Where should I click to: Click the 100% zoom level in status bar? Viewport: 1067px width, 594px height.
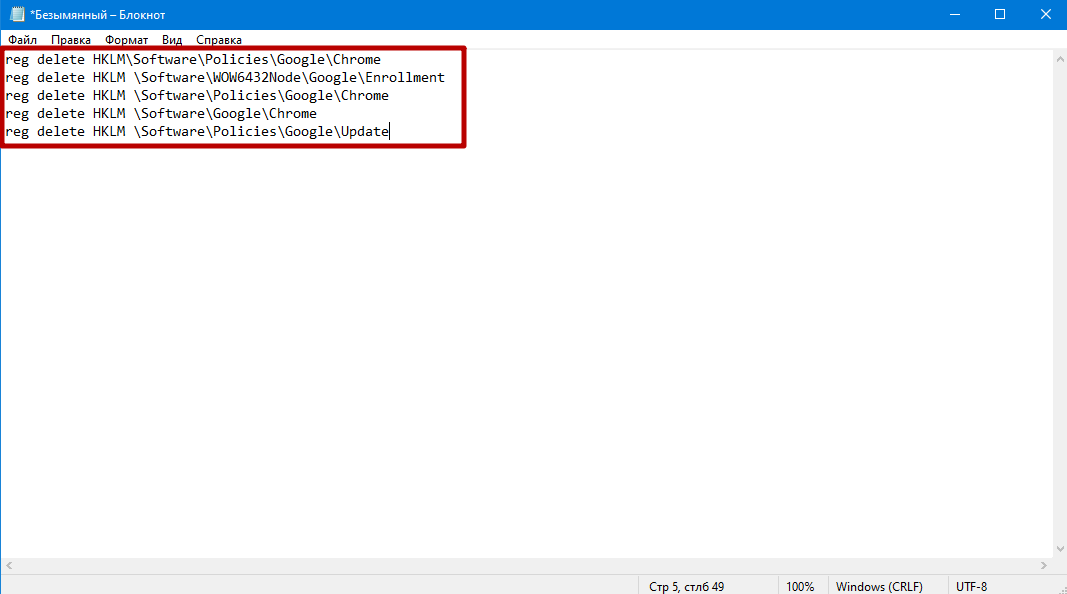click(799, 586)
